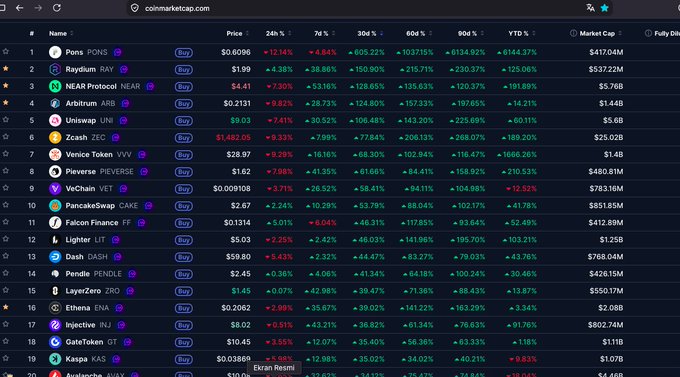Click VeChain YTD value 12.52%
This screenshot has width=680, height=377.
[521, 189]
